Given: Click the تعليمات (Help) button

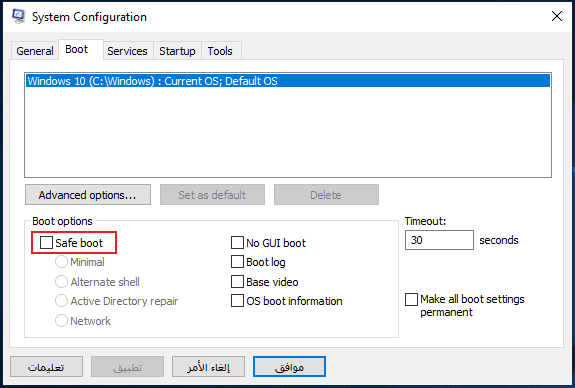Looking at the screenshot, I should point(46,367).
